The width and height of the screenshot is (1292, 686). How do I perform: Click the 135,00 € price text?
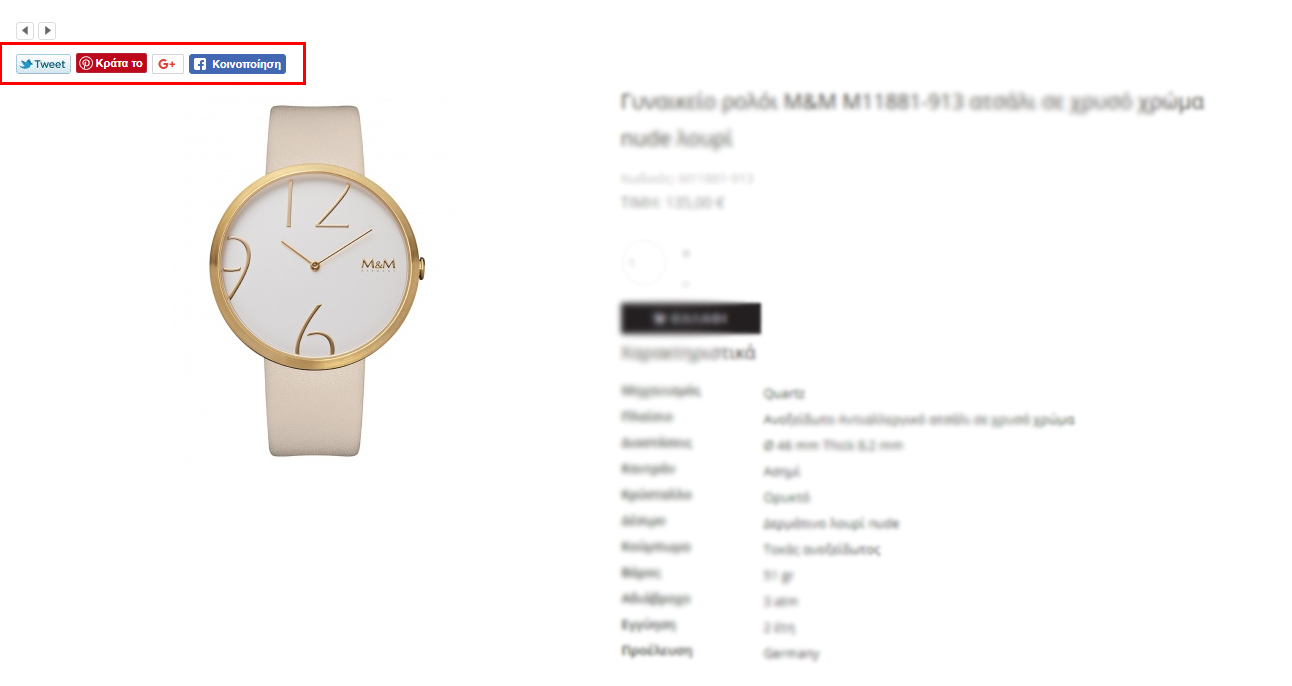693,202
